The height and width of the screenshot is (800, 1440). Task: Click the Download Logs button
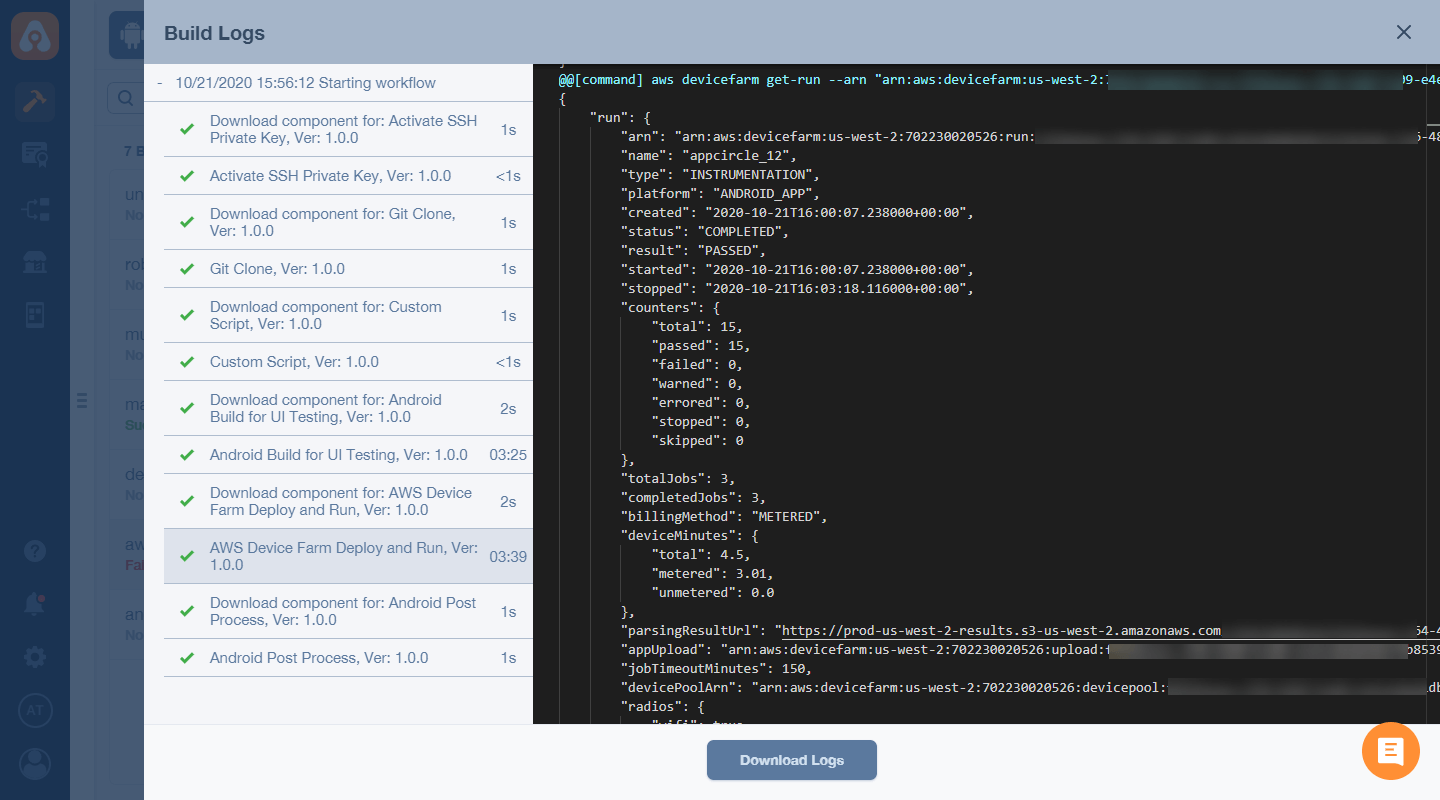click(792, 760)
